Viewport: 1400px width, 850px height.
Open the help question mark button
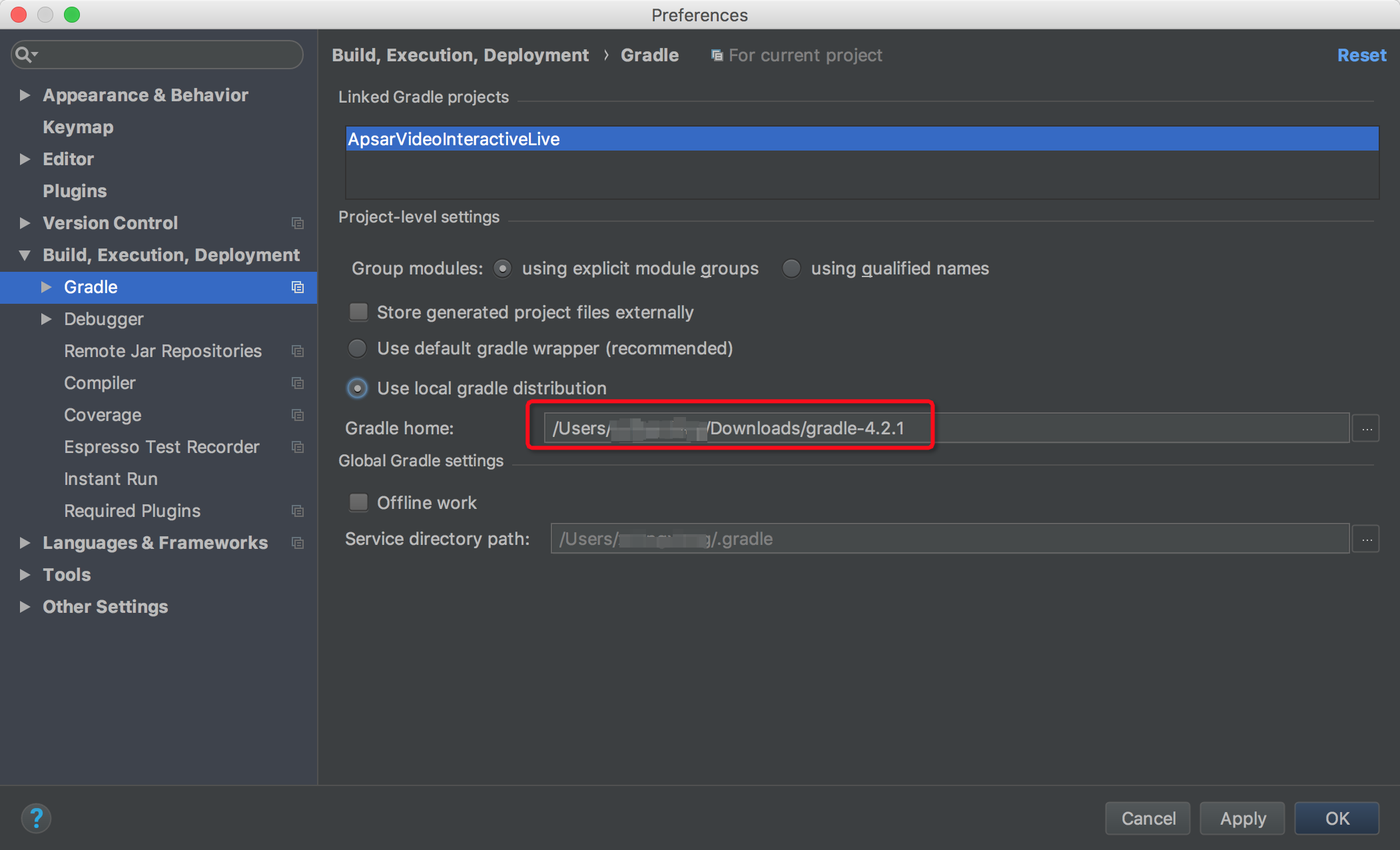point(36,818)
